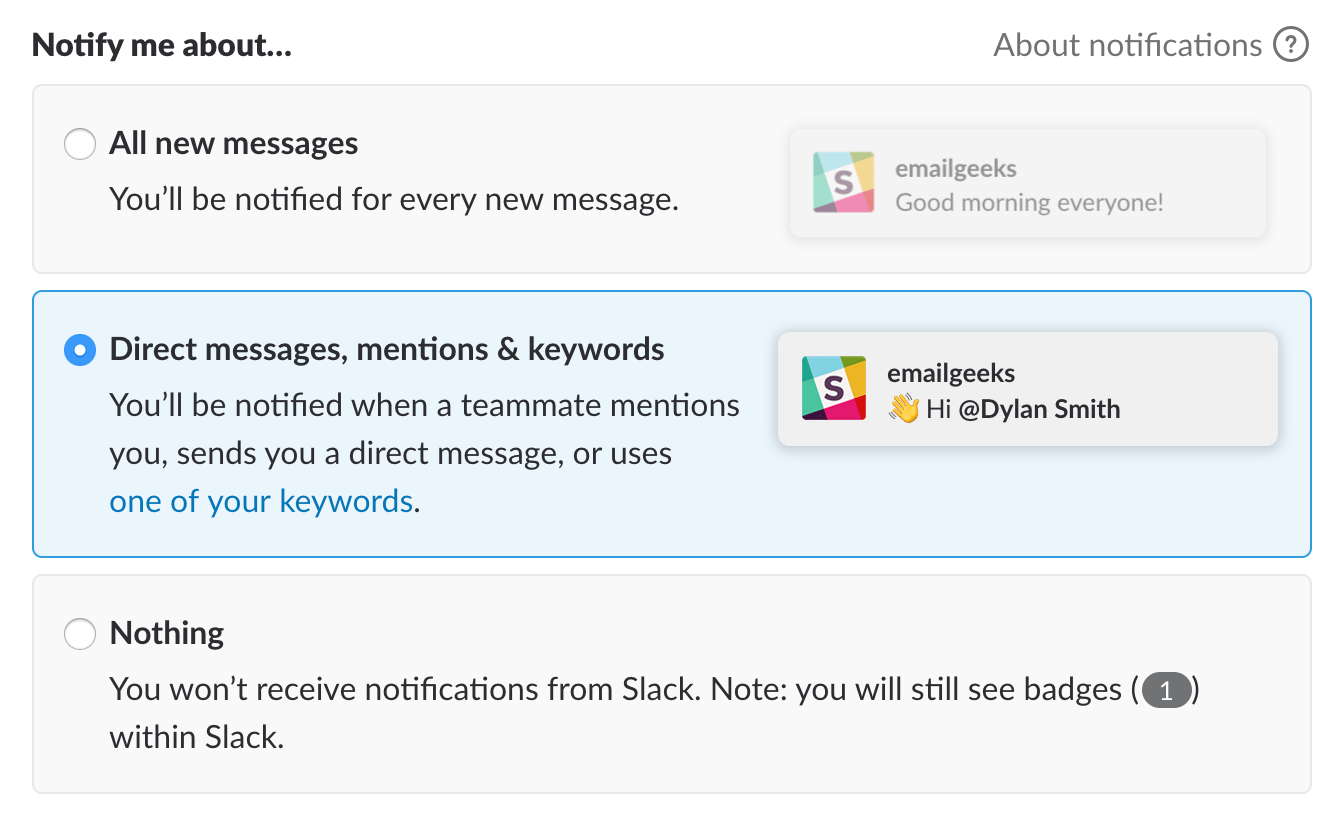Enable the "Nothing" radio button
The image size is (1344, 826).
pyautogui.click(x=80, y=634)
